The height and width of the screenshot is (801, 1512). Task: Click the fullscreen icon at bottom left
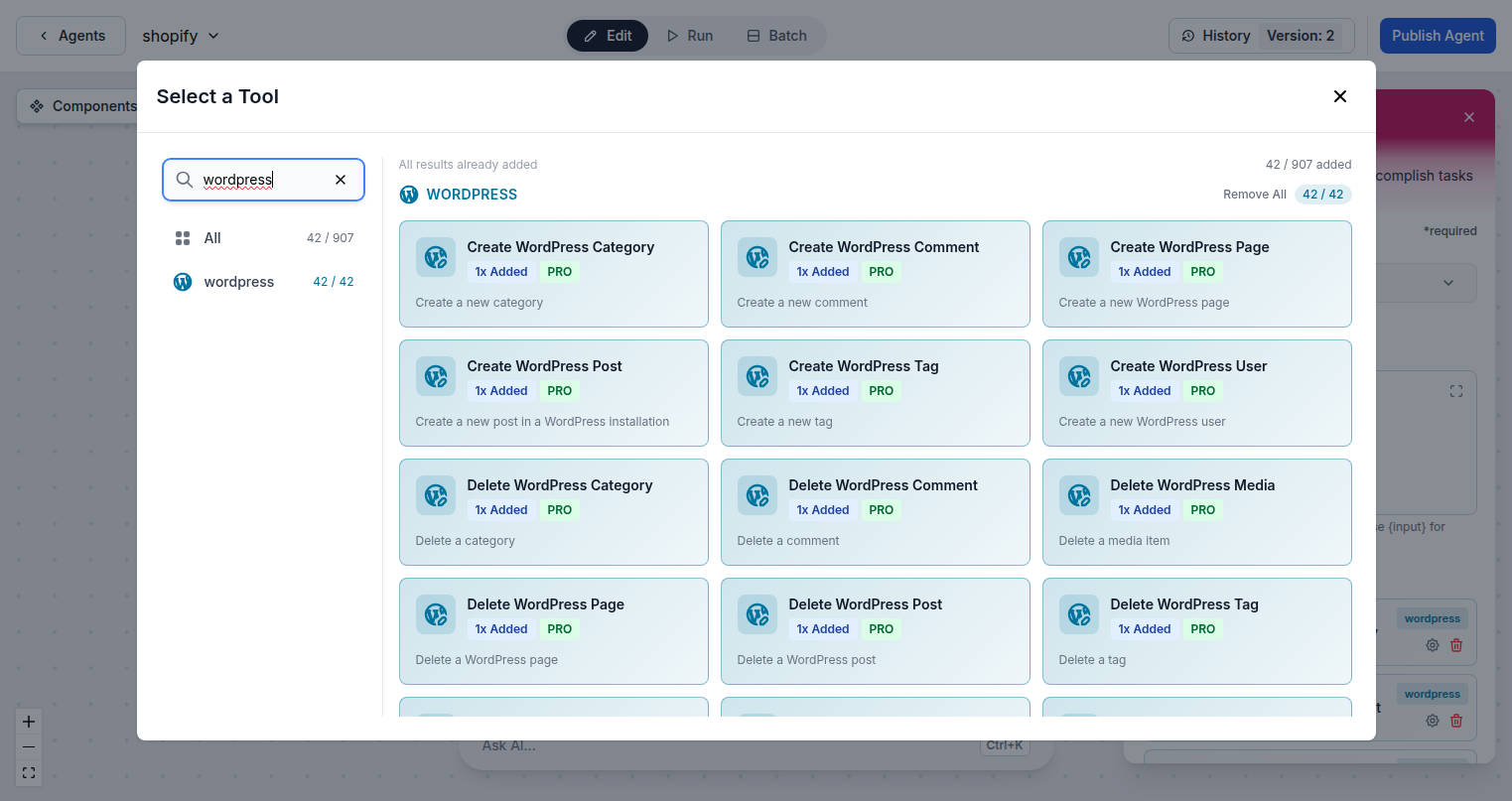(28, 772)
